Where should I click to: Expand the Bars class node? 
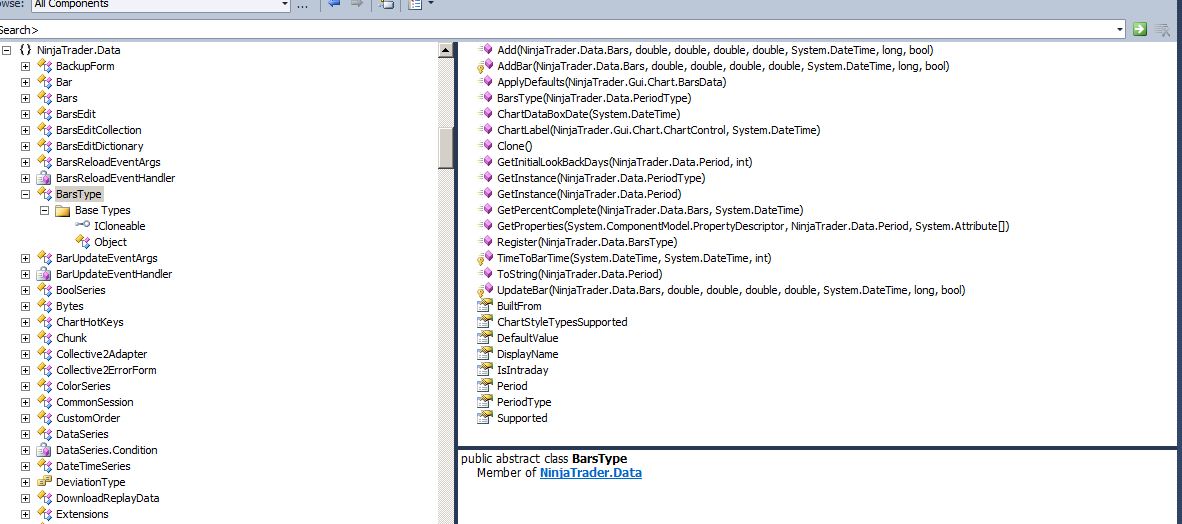(x=25, y=98)
